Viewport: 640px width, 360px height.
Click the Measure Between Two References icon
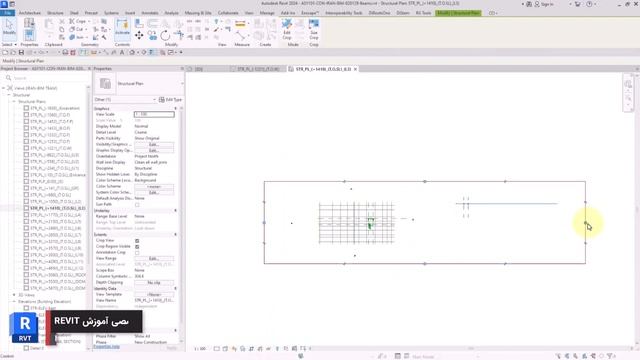240,36
